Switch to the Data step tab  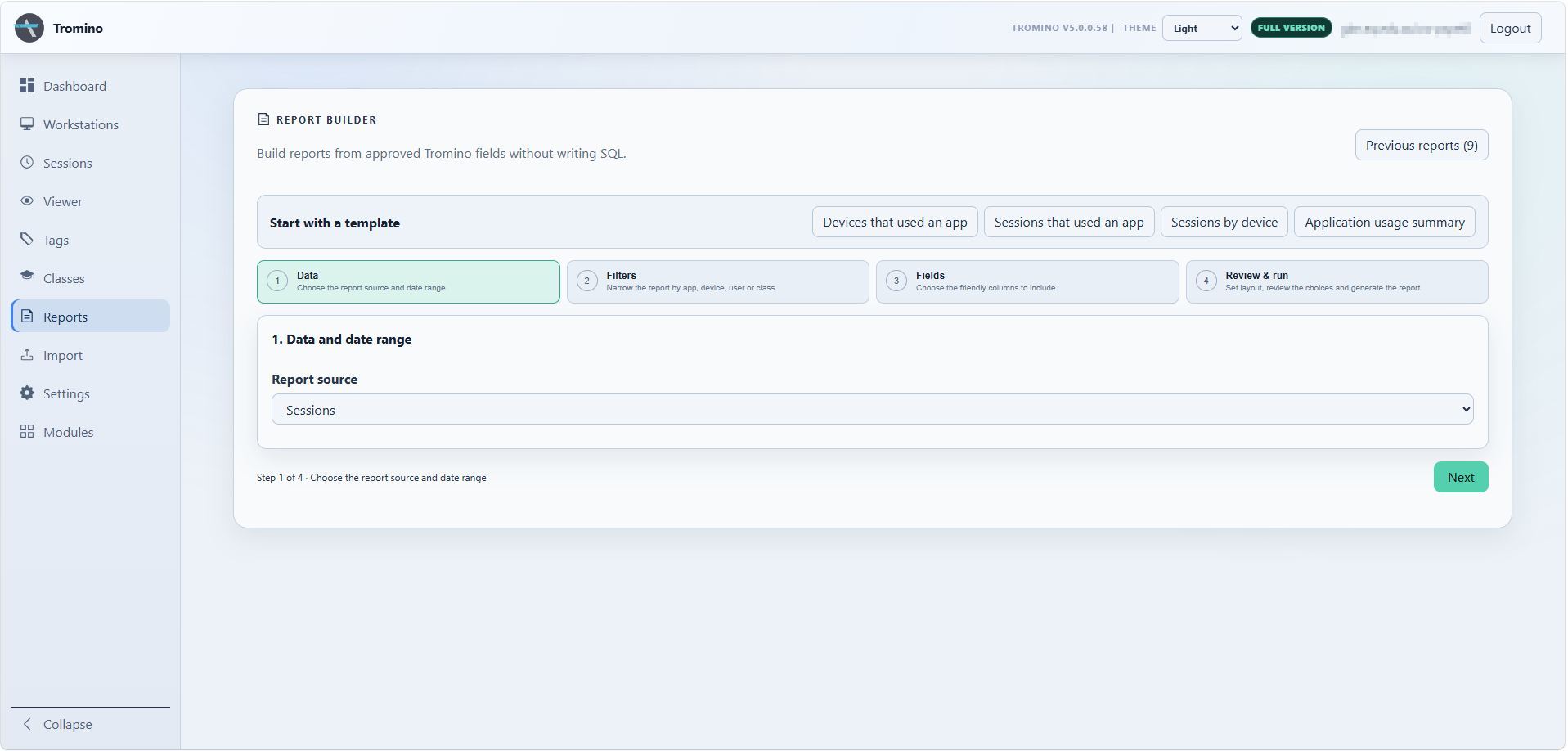(408, 281)
